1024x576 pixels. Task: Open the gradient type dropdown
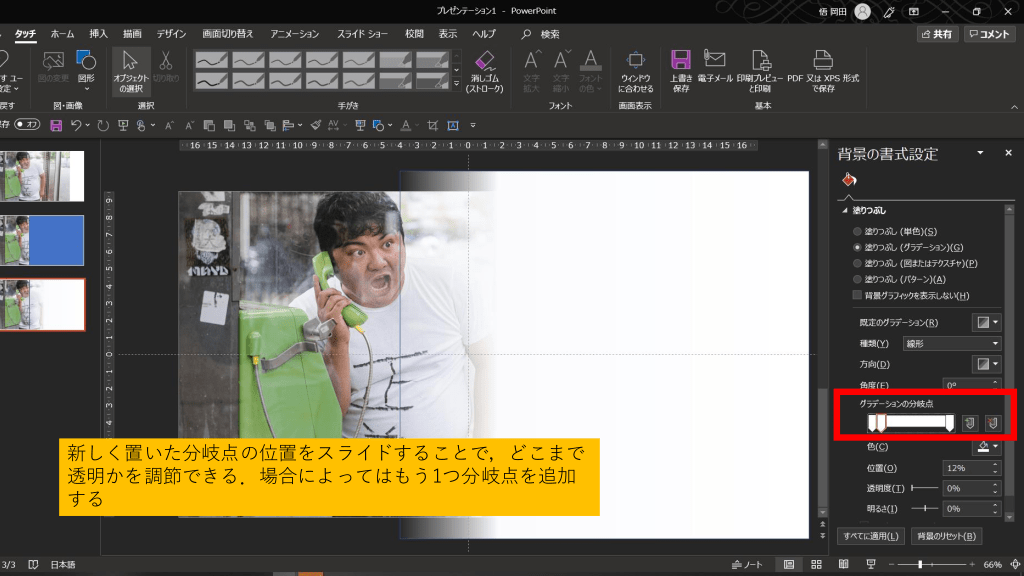(x=950, y=343)
